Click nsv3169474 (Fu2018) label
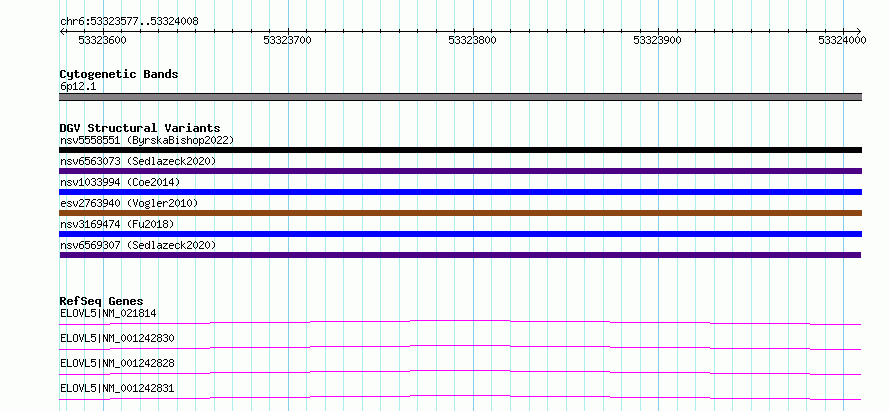This screenshot has height=411, width=890. coord(117,224)
